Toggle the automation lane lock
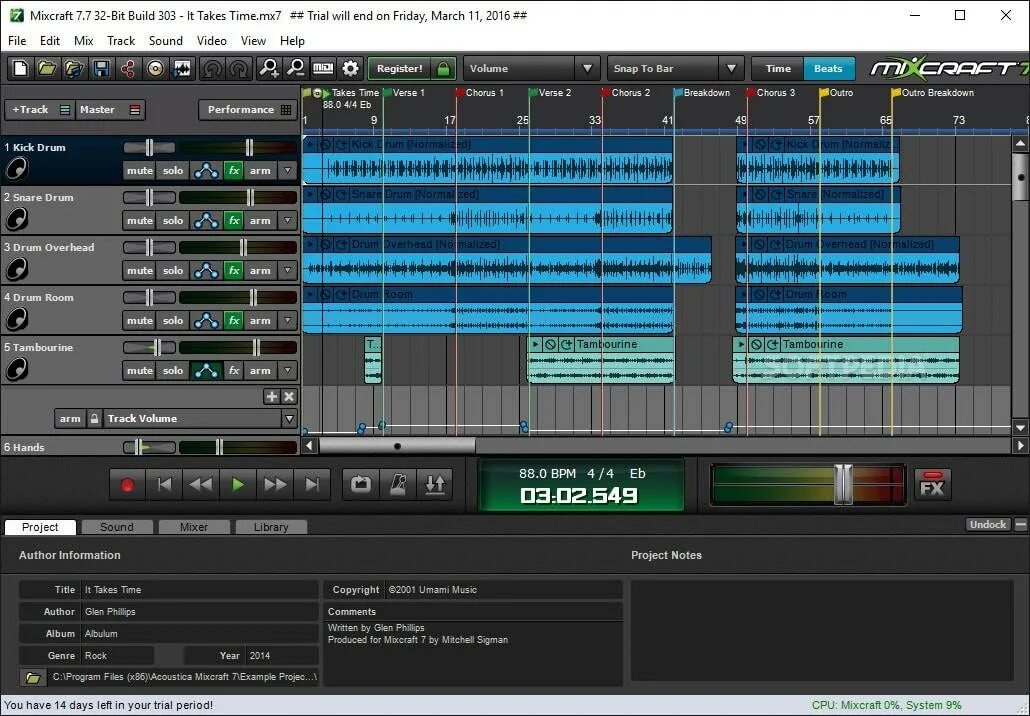1030x716 pixels. point(95,418)
